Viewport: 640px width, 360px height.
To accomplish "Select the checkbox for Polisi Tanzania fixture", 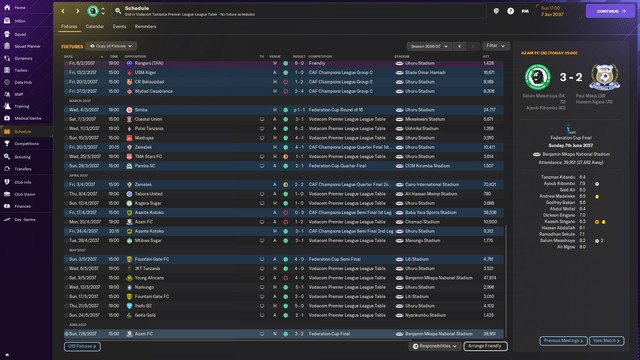I will (x=67, y=129).
